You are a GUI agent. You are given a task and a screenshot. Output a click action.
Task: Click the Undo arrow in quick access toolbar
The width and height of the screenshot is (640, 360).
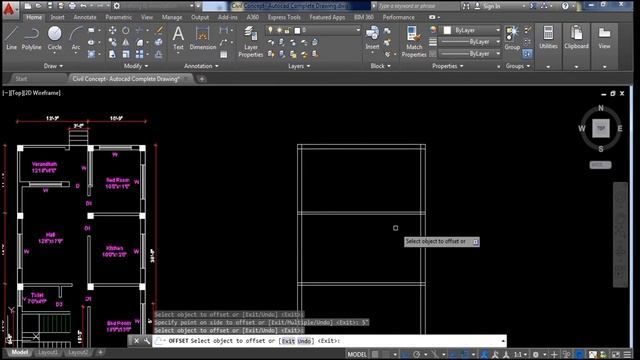click(x=83, y=6)
